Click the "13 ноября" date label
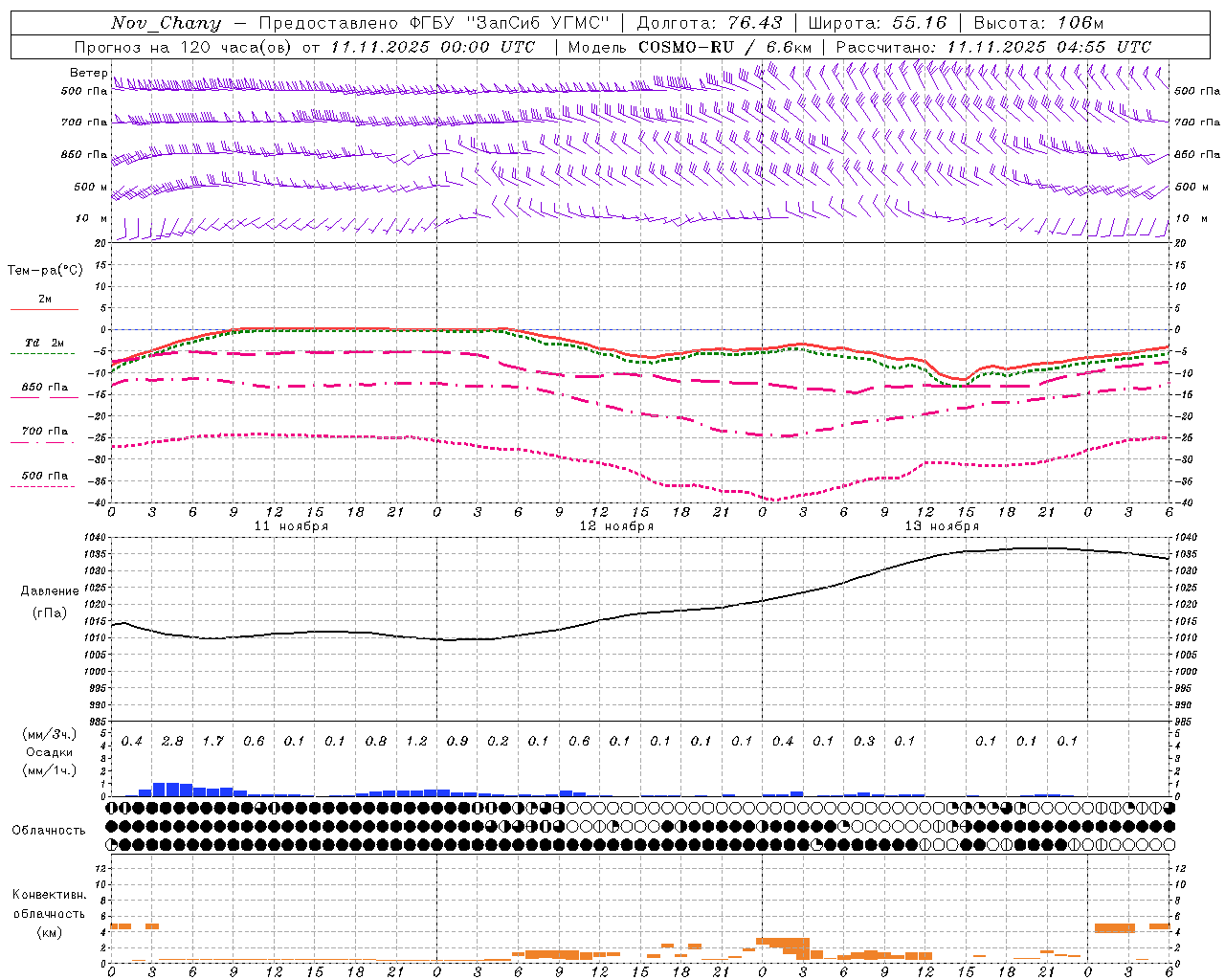Viewport: 1225px width, 980px height. pos(942,526)
